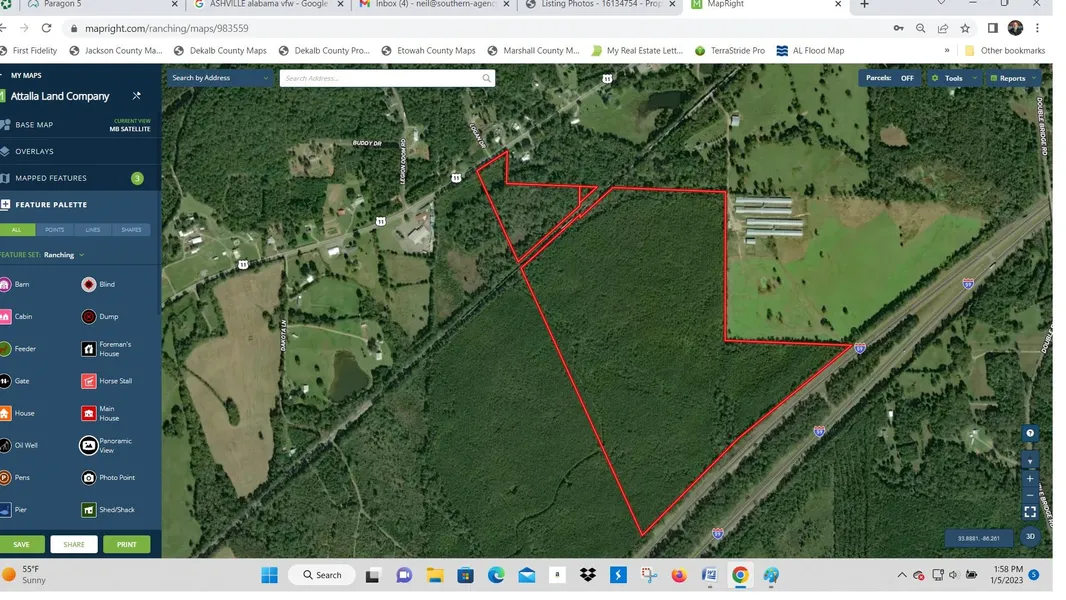The image size is (1066, 600).
Task: Click the map help question icon
Action: 1030,434
